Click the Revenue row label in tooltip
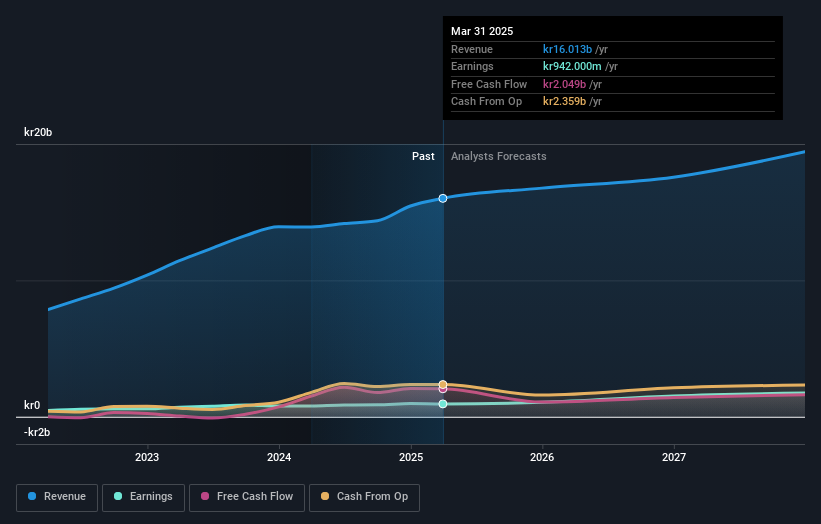The image size is (821, 524). (472, 49)
